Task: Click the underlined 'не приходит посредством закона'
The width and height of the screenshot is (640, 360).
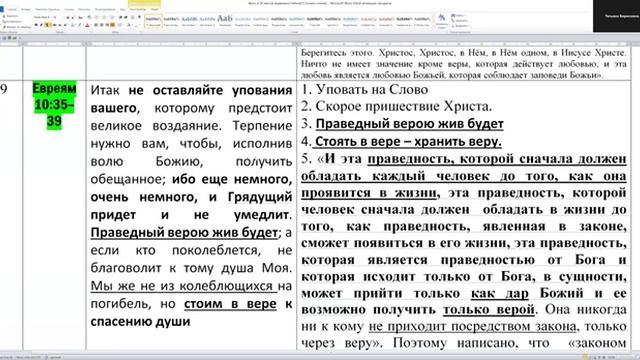Action: [473, 327]
